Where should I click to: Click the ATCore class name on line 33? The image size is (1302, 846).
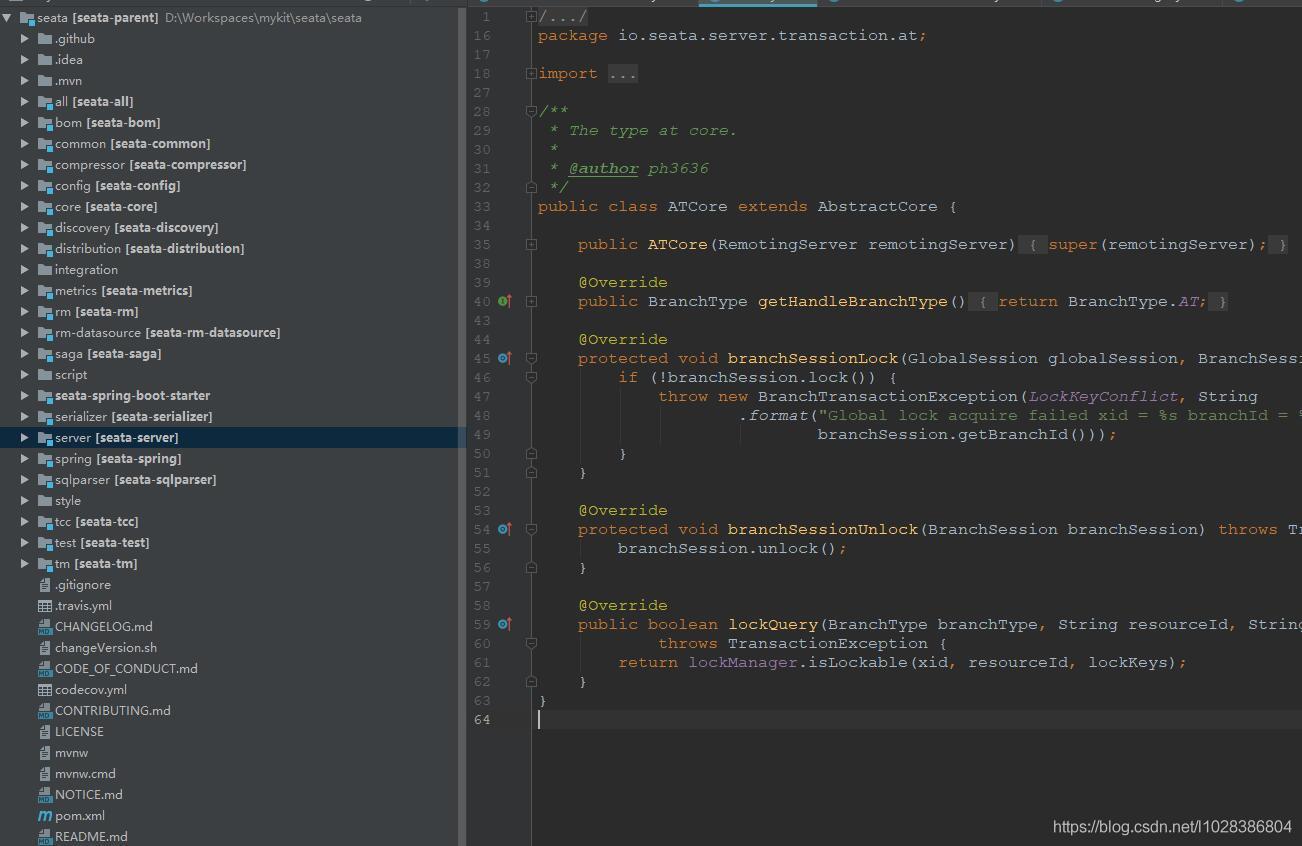[697, 206]
